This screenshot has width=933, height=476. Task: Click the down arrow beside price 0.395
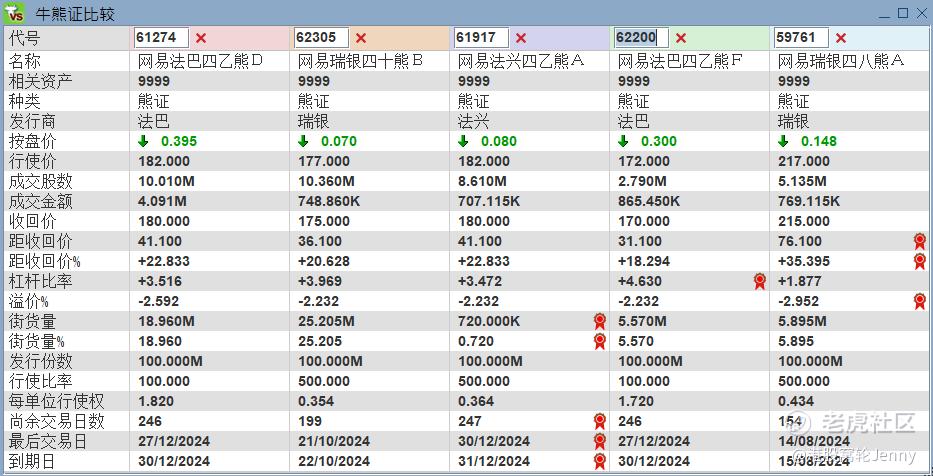143,141
